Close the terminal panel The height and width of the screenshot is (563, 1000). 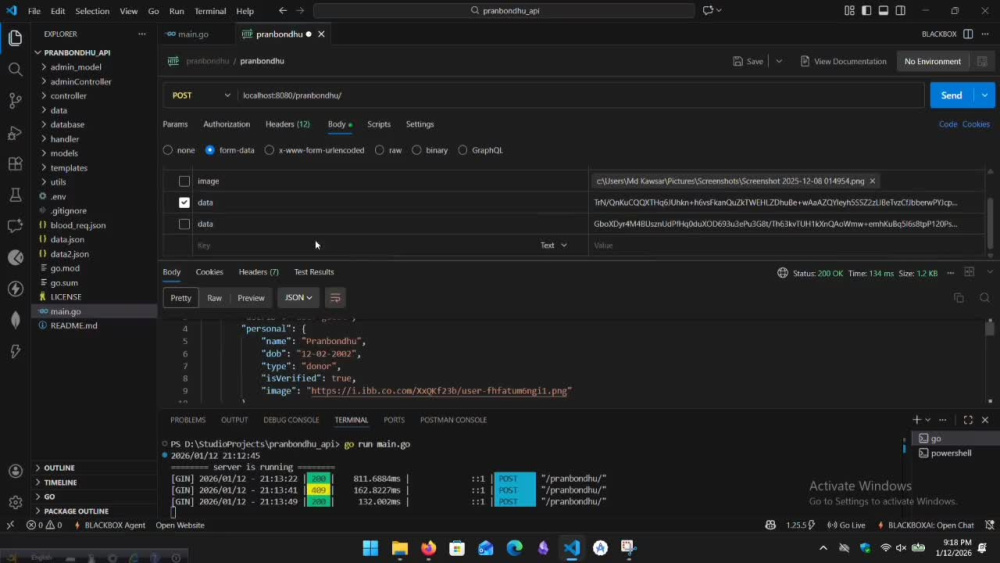point(985,420)
